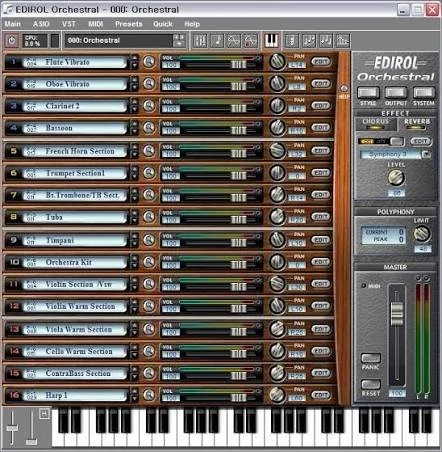Click the pan knob on Flute Vibrato row
This screenshot has height=452, width=442.
tap(277, 62)
